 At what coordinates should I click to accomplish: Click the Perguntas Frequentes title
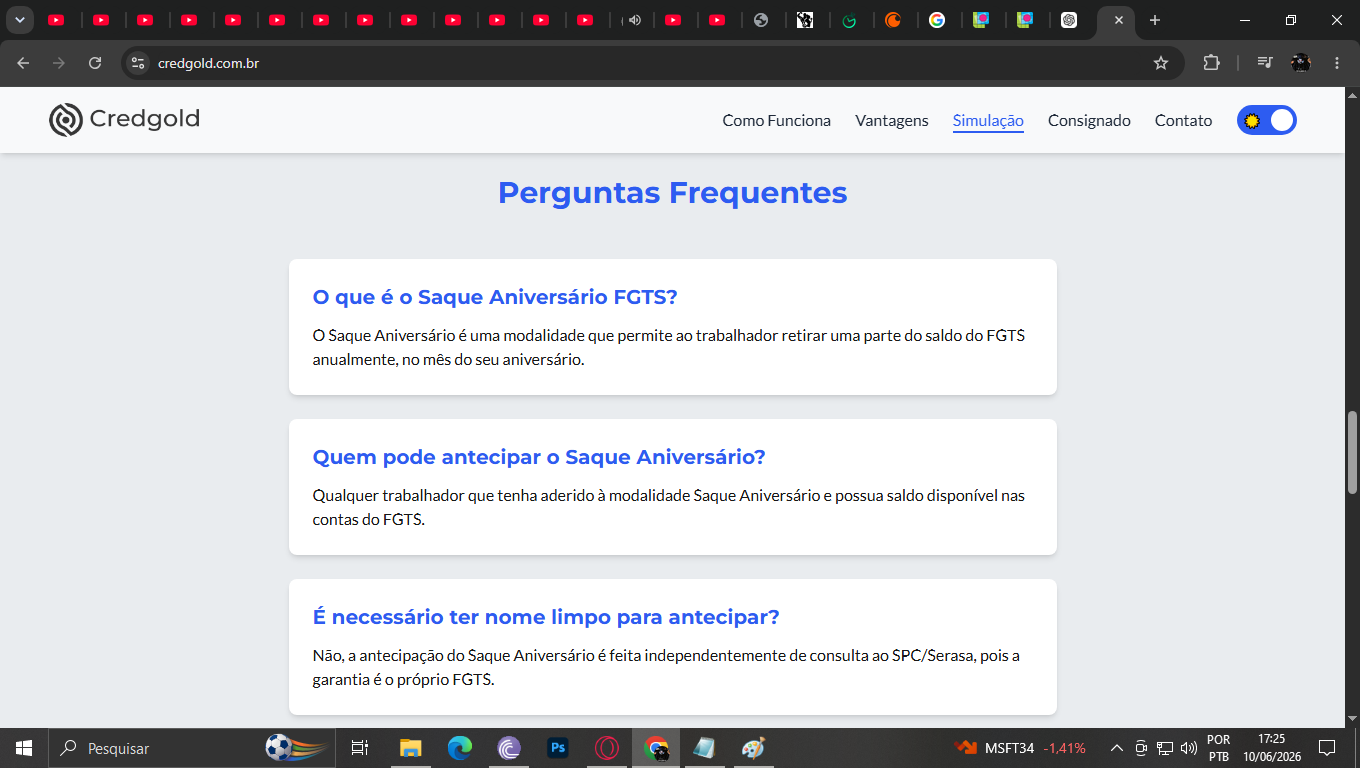[x=672, y=192]
